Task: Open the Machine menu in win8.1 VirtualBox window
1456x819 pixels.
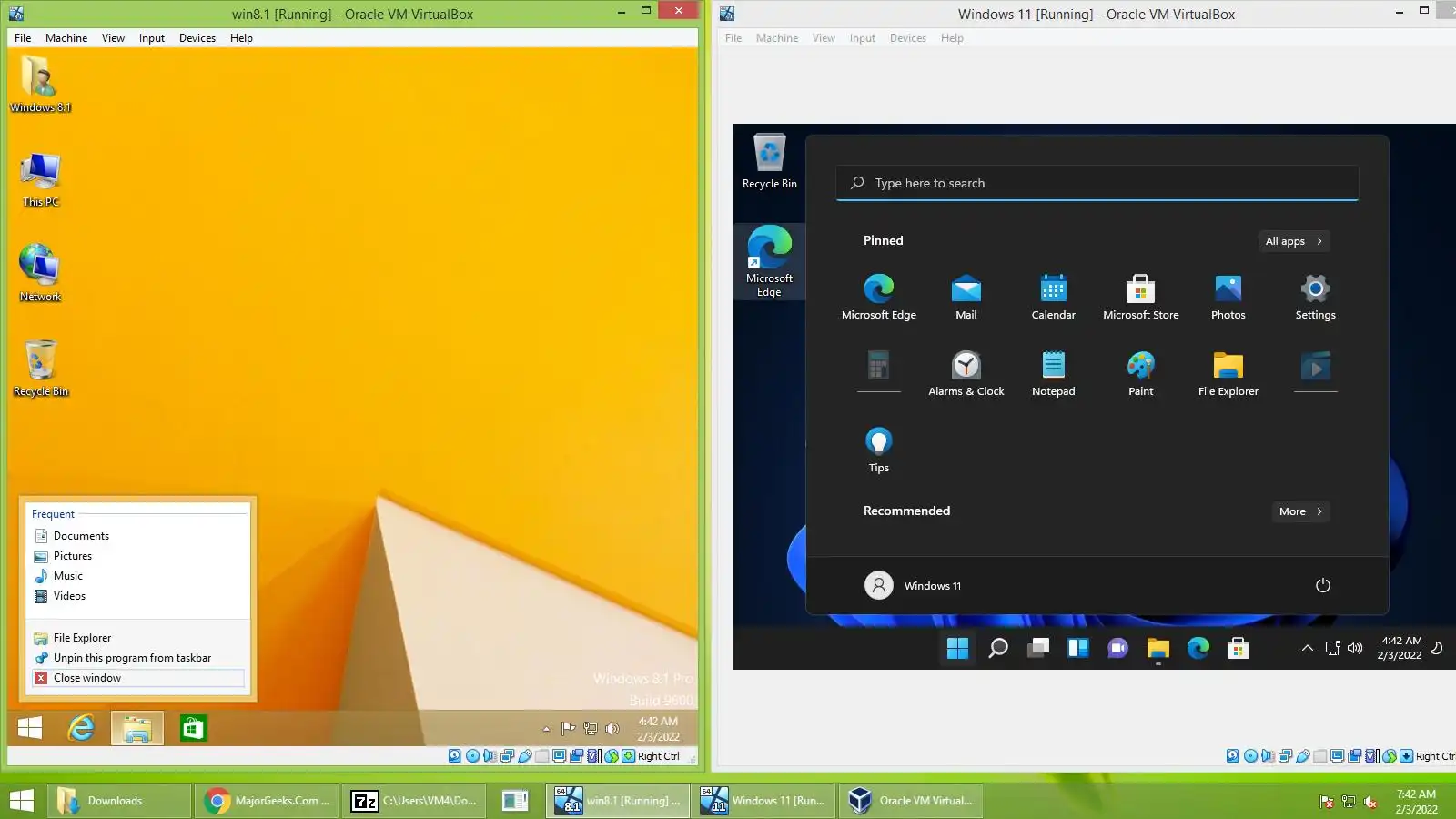Action: [66, 38]
